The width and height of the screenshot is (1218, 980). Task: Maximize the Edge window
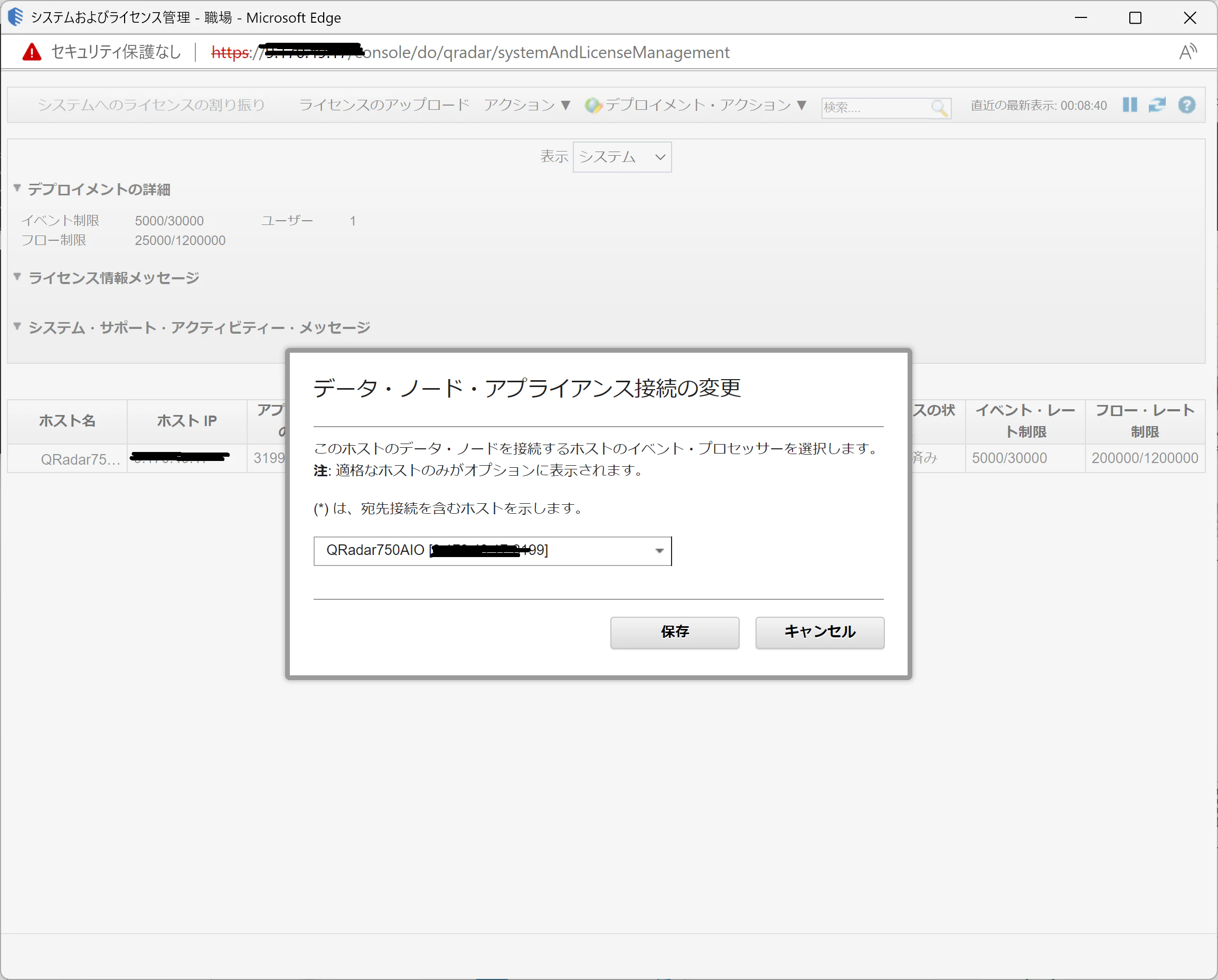coord(1135,17)
